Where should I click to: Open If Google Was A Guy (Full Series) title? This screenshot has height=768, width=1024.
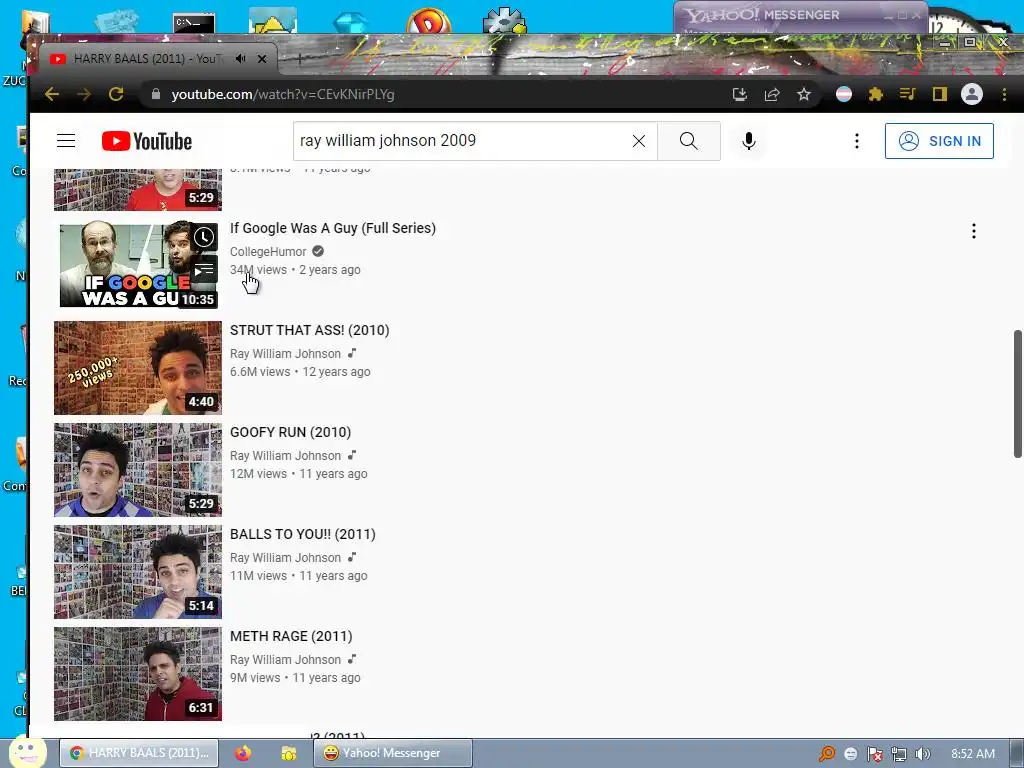[333, 228]
